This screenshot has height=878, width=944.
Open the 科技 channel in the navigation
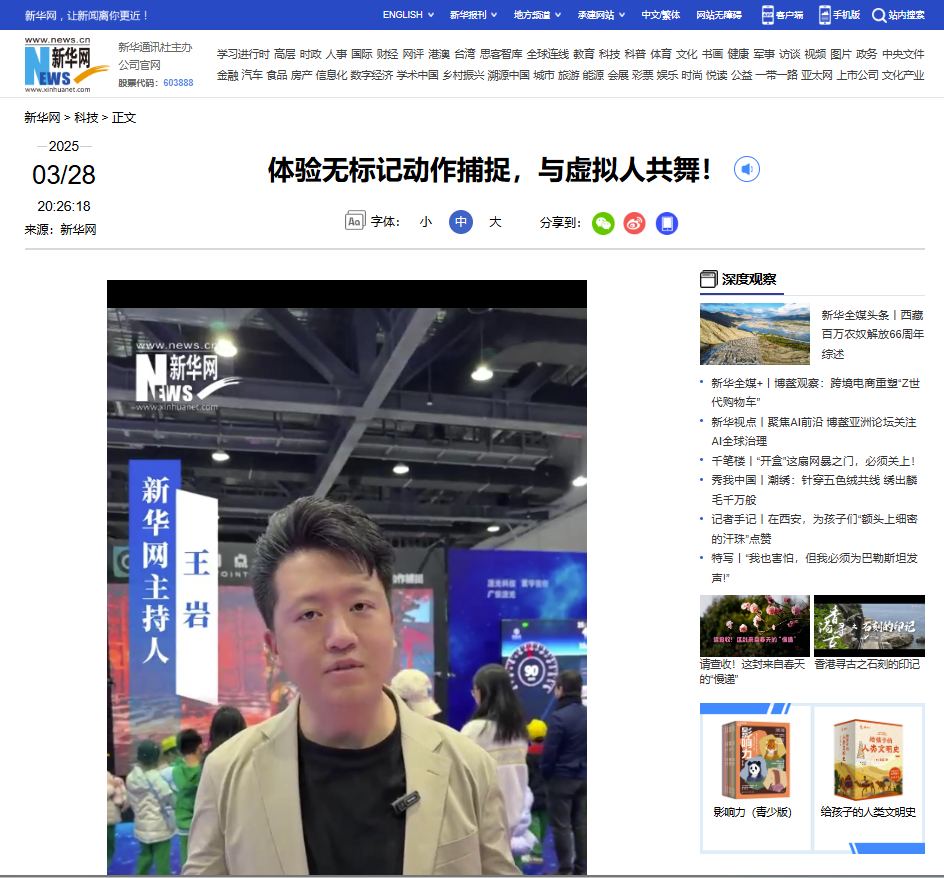609,54
